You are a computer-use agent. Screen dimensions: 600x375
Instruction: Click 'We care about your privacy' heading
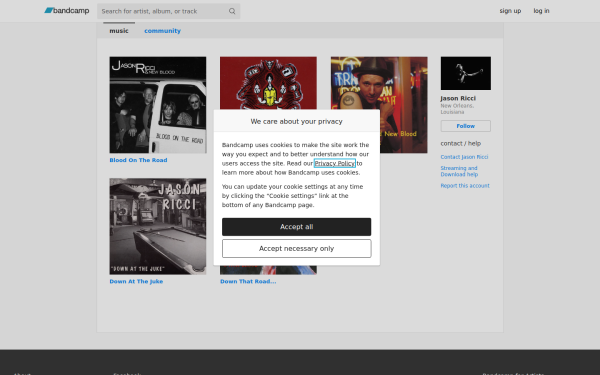pyautogui.click(x=297, y=121)
